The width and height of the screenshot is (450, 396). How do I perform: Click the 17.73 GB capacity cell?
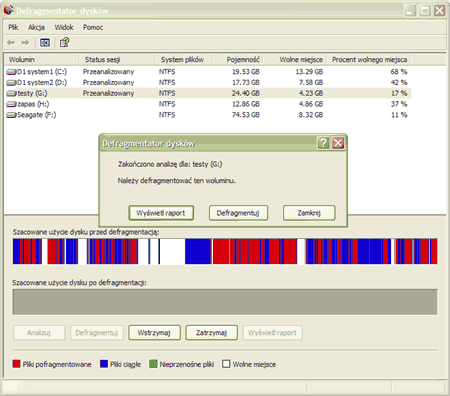246,82
